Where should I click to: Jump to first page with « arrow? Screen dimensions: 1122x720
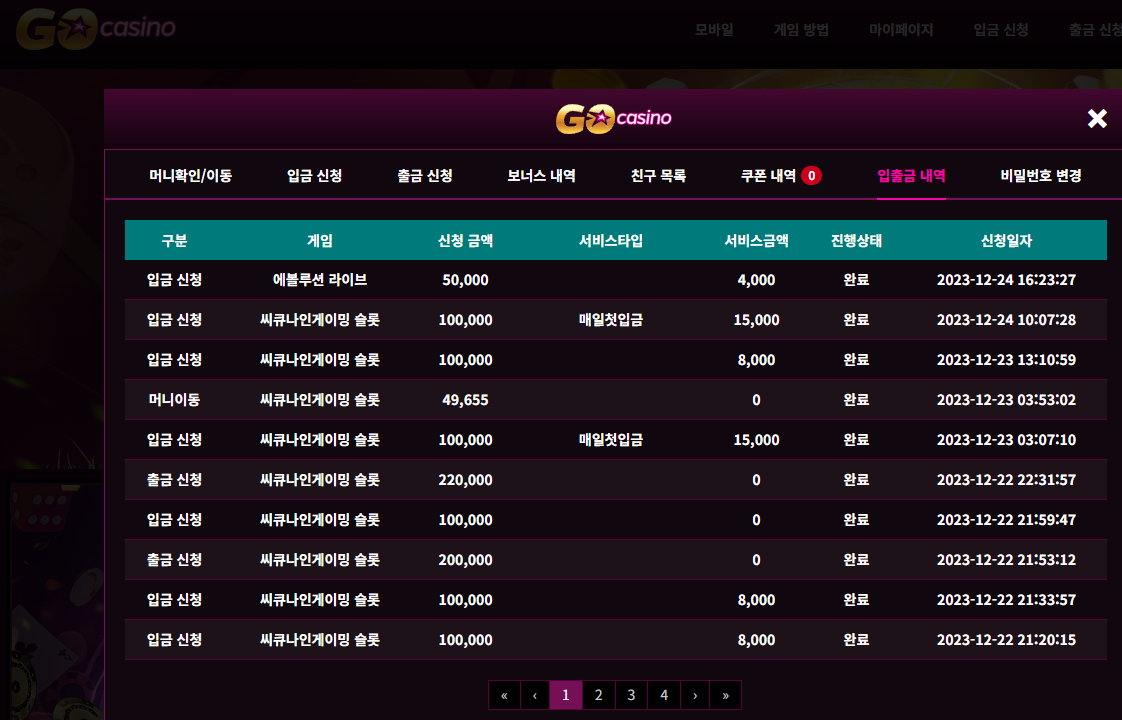(x=504, y=695)
